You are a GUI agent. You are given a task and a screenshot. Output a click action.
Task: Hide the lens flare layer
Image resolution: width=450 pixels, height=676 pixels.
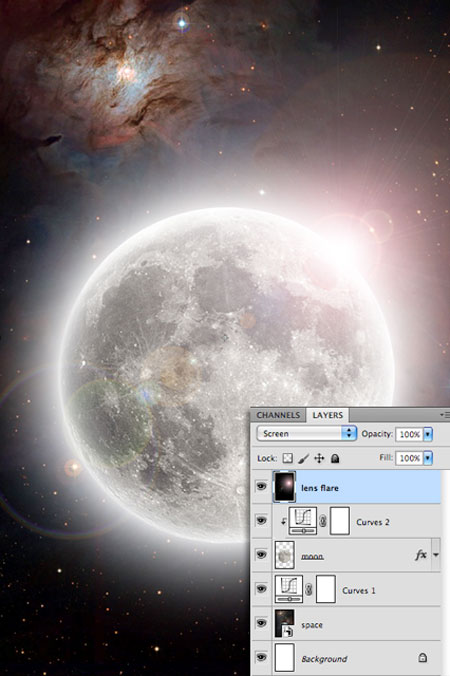pos(261,487)
